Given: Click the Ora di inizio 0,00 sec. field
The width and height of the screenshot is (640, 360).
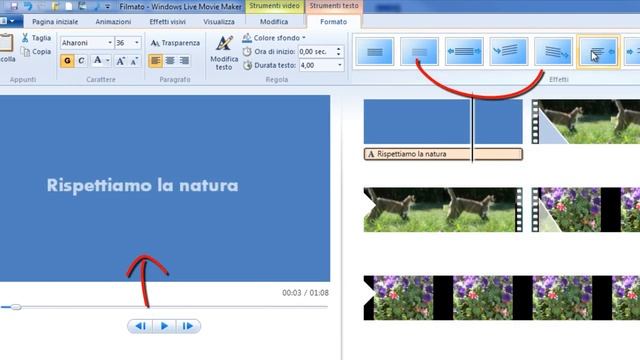Looking at the screenshot, I should 317,52.
